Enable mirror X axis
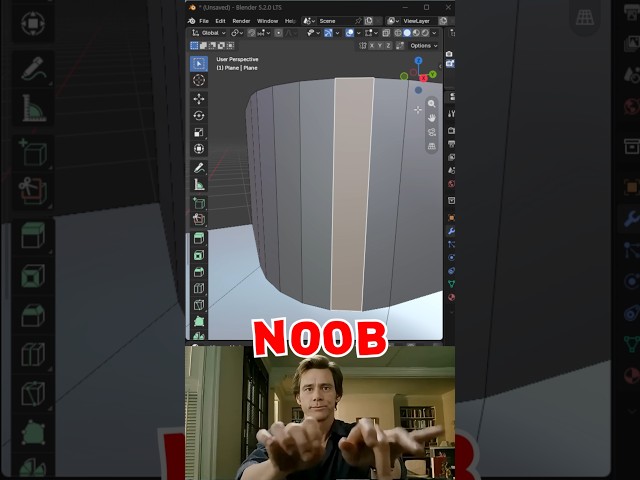Screen dimensions: 640x480 pos(372,46)
